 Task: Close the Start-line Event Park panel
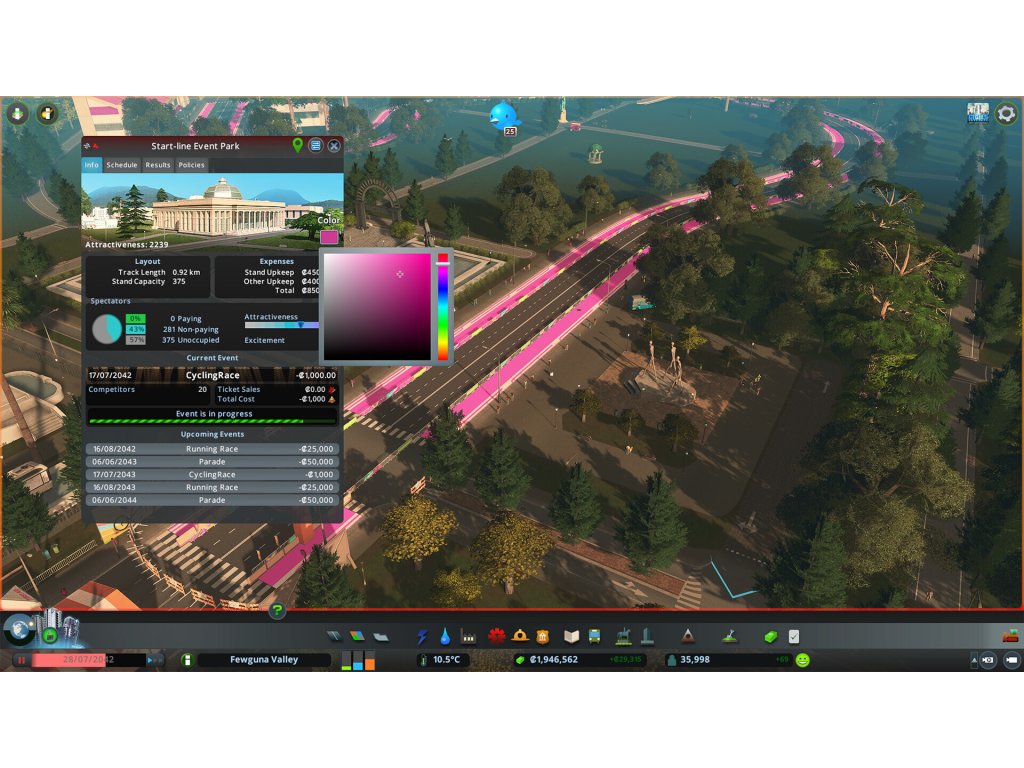[334, 146]
